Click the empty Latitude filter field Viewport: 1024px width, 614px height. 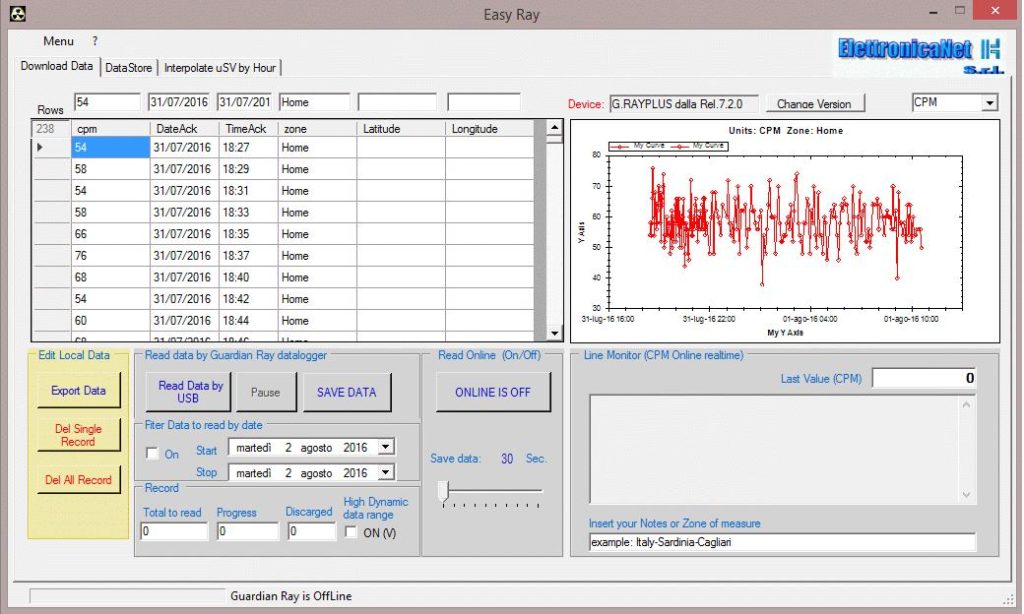(397, 102)
